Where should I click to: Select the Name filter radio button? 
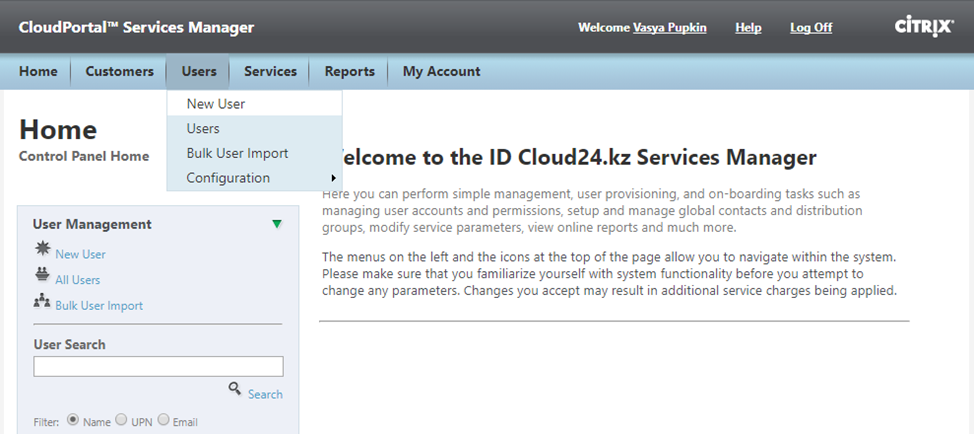73,421
